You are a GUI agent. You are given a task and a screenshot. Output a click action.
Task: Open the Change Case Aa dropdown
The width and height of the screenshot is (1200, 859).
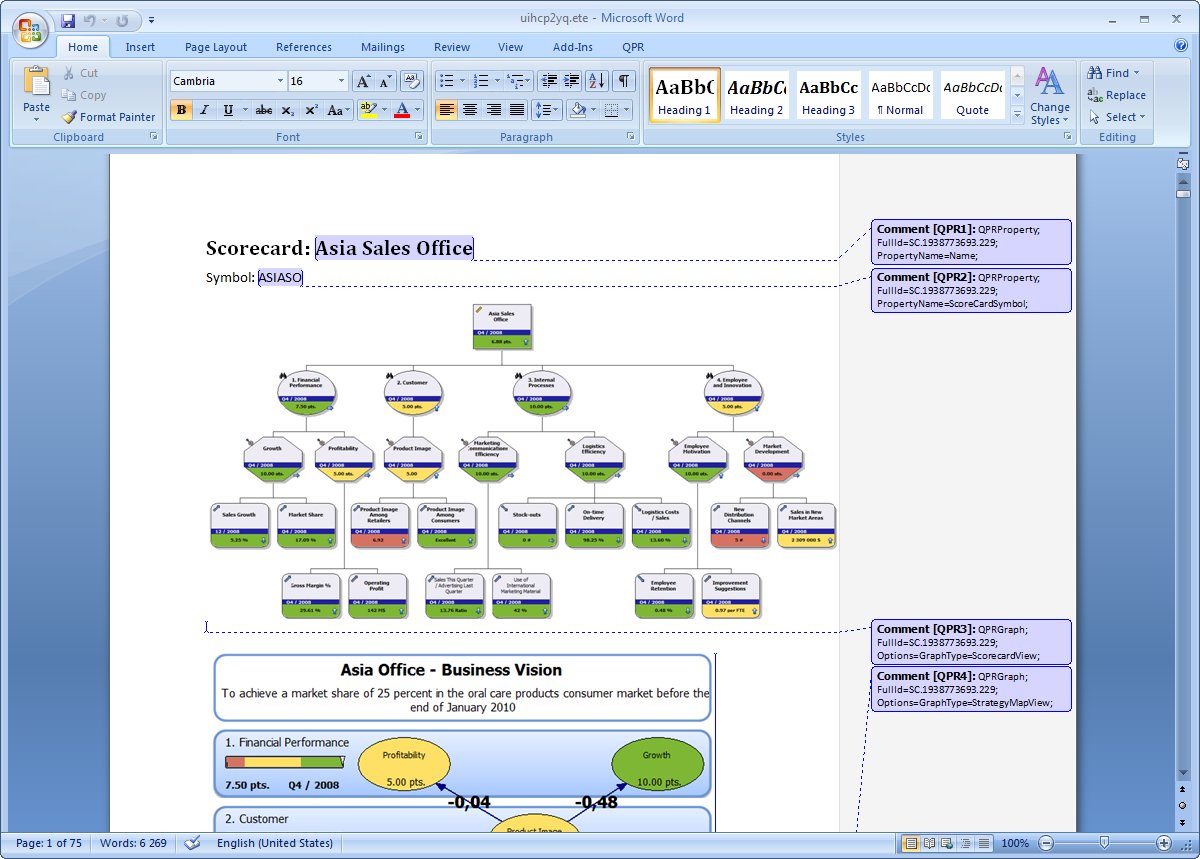coord(339,110)
